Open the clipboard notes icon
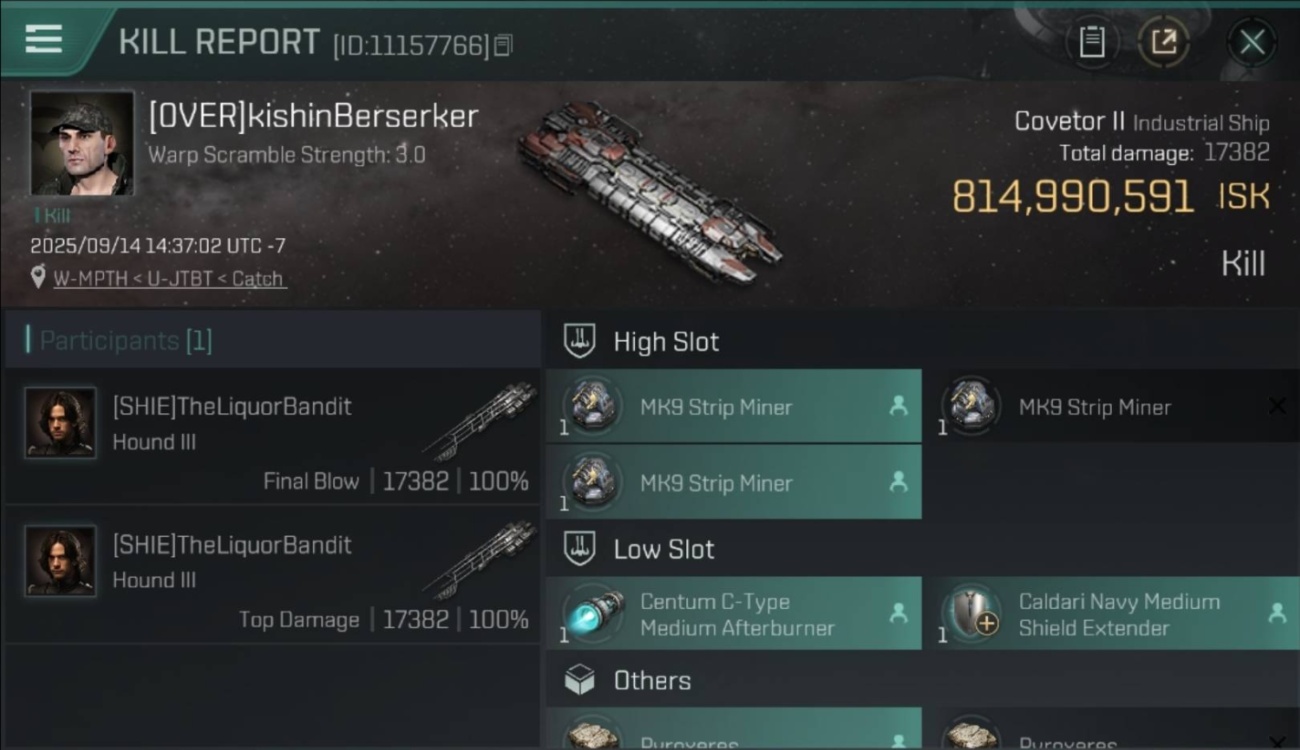1300x750 pixels. [1091, 42]
